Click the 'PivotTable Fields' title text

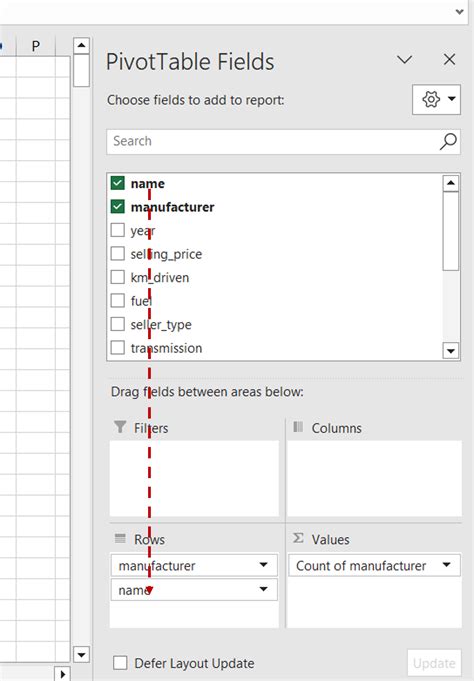tap(190, 61)
